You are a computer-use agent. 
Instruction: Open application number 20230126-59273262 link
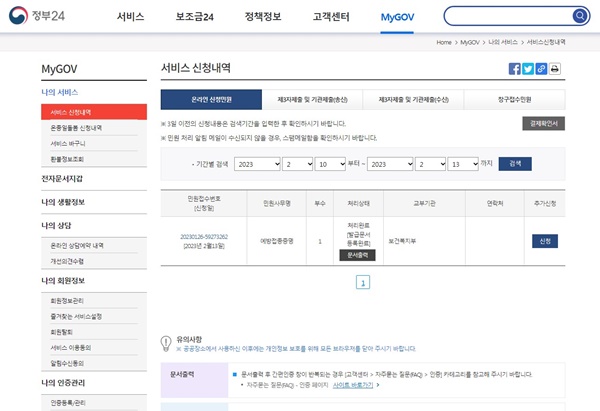click(204, 237)
